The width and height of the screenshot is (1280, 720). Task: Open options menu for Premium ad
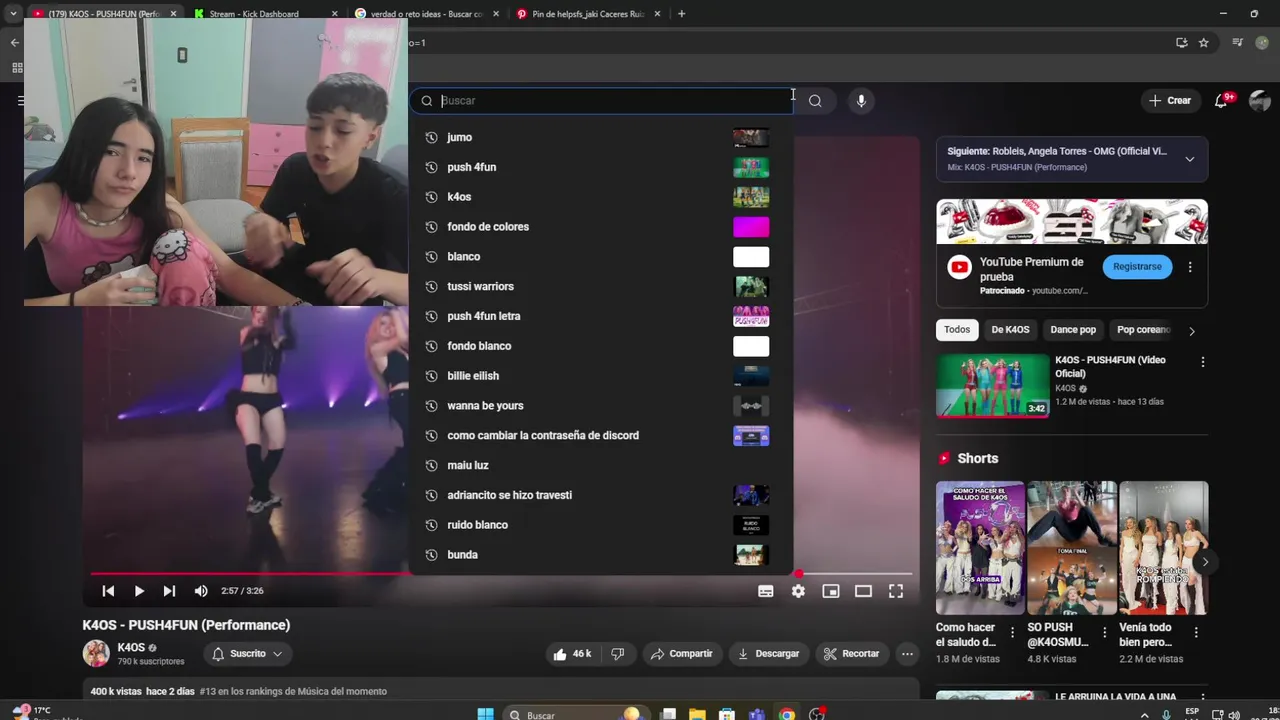click(x=1190, y=267)
